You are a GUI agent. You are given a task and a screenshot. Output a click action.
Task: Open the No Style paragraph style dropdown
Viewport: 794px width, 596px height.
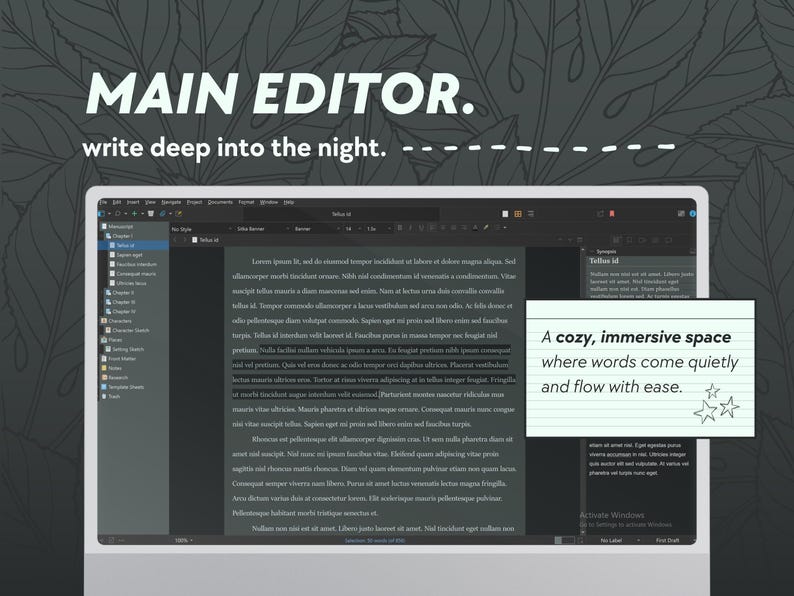(x=202, y=229)
